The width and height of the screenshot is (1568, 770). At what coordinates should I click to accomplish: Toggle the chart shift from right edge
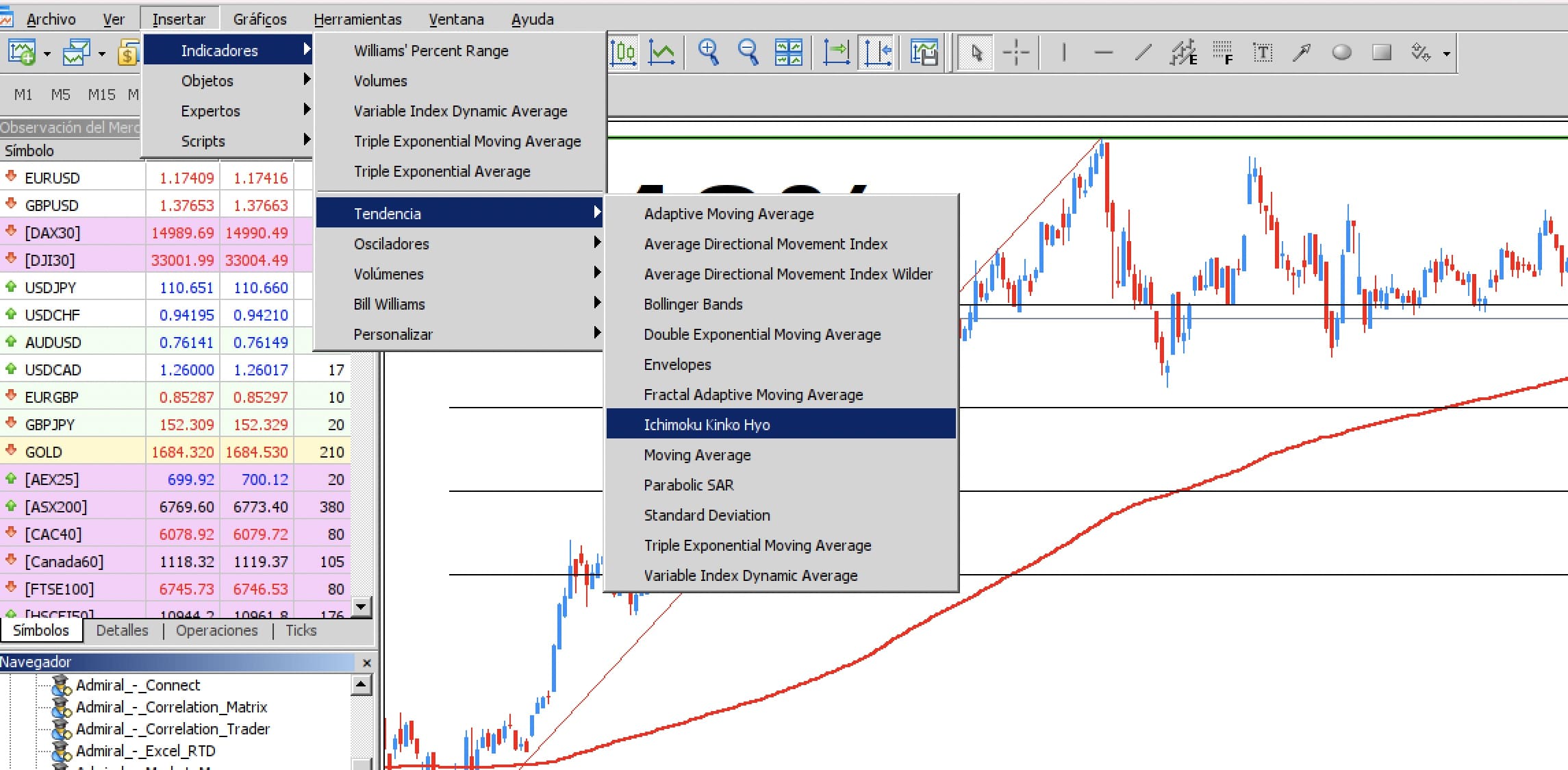click(x=877, y=51)
